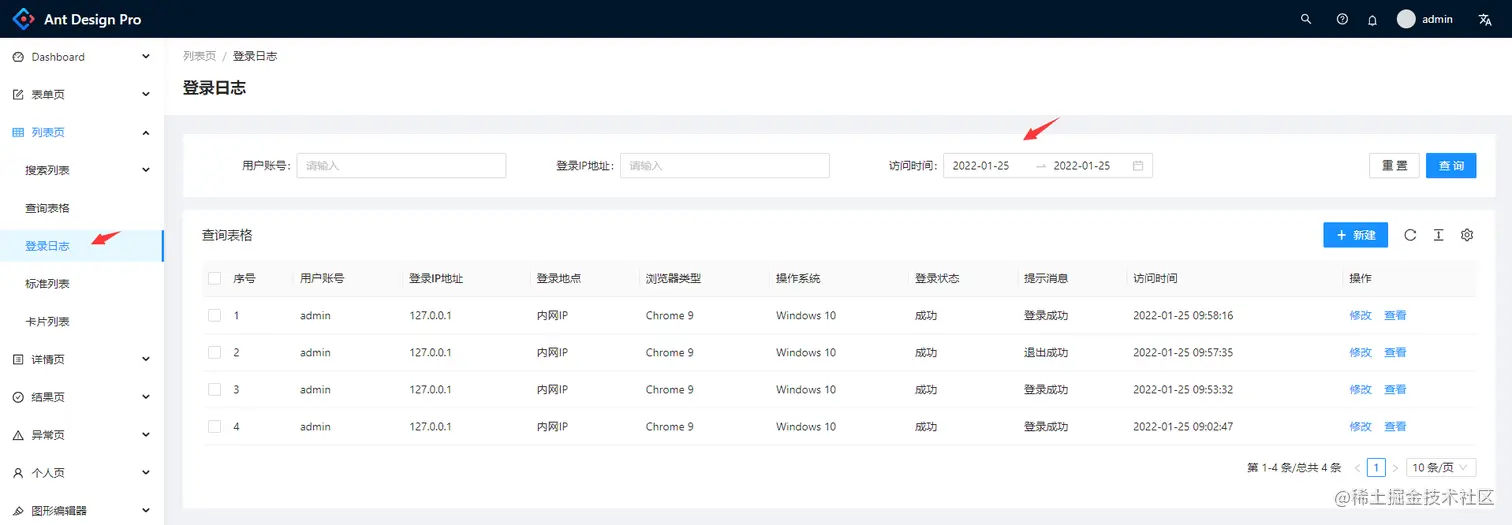
Task: Expand the 表单页 menu
Action: 82,94
